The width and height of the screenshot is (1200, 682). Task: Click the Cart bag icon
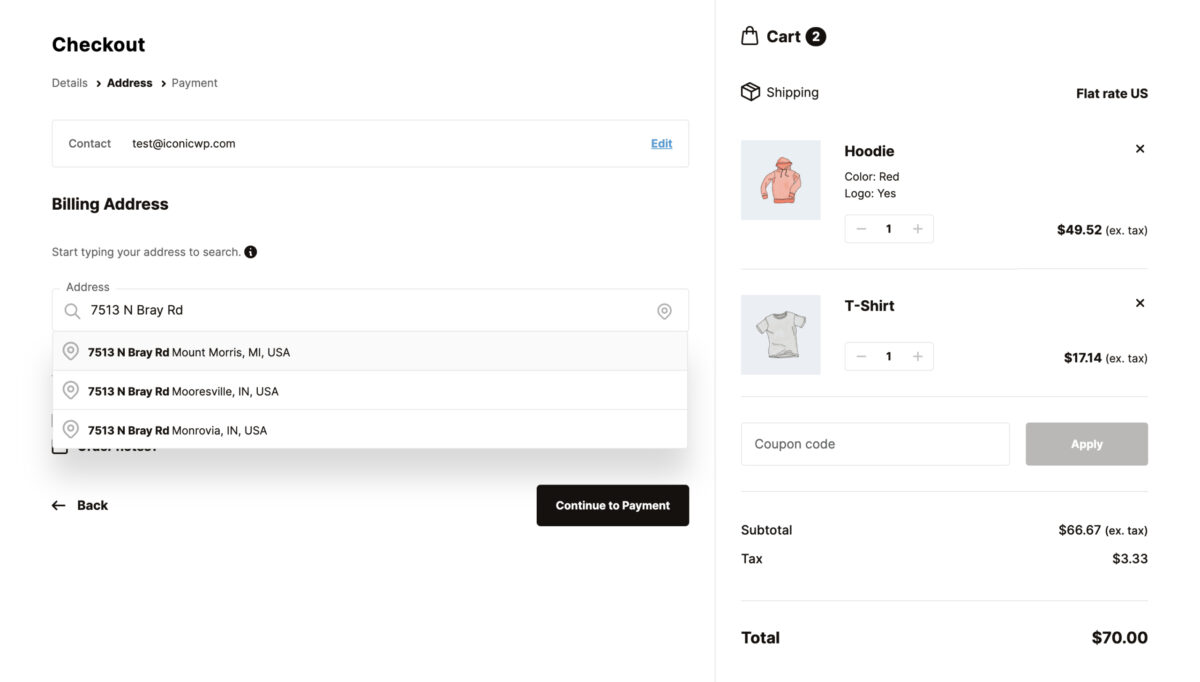point(749,35)
